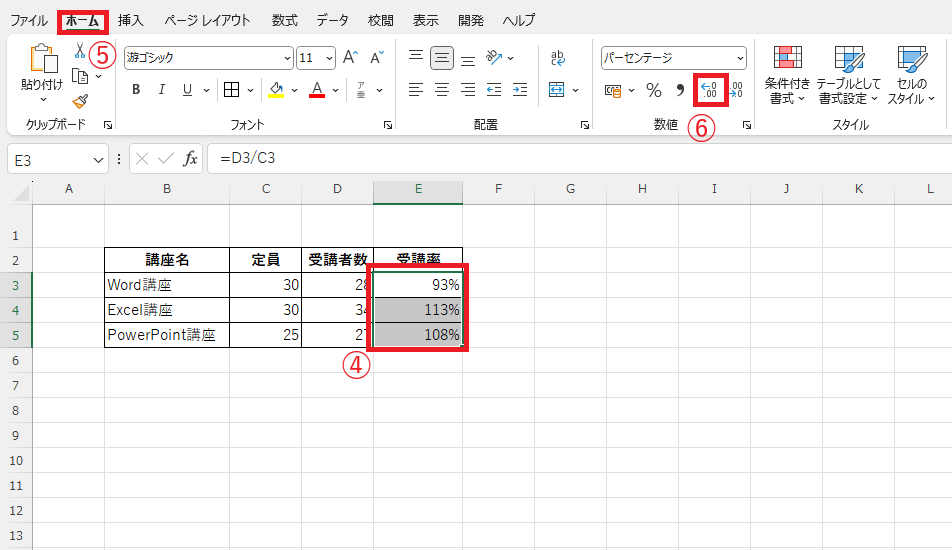952x550 pixels.
Task: Click the wrap text icon
Action: (x=557, y=58)
